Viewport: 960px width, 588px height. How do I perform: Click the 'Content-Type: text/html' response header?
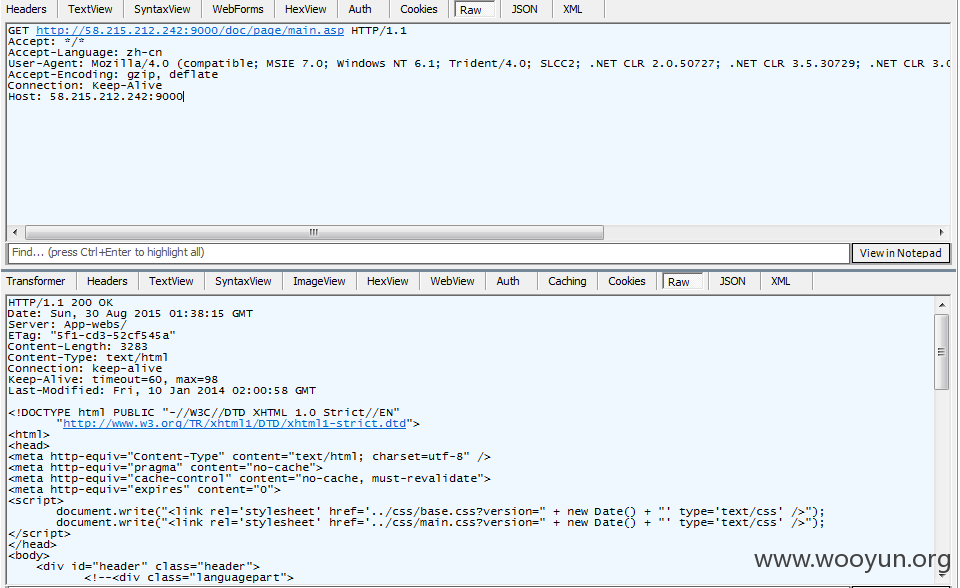tap(88, 358)
